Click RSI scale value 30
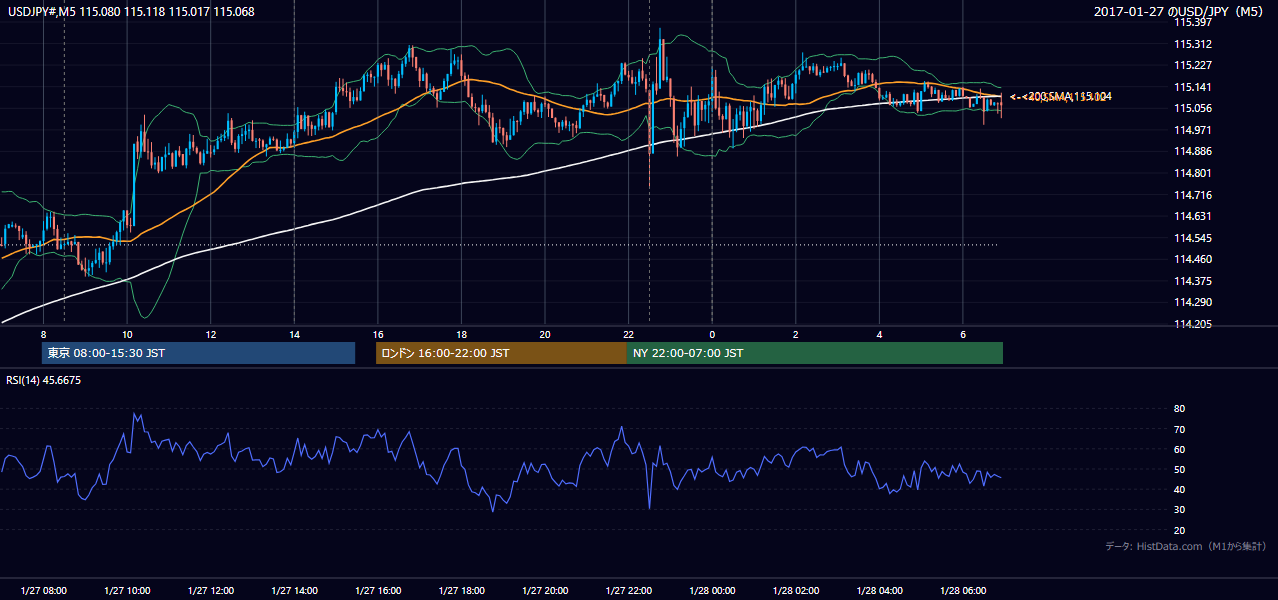Viewport: 1278px width, 600px height. coord(1180,510)
